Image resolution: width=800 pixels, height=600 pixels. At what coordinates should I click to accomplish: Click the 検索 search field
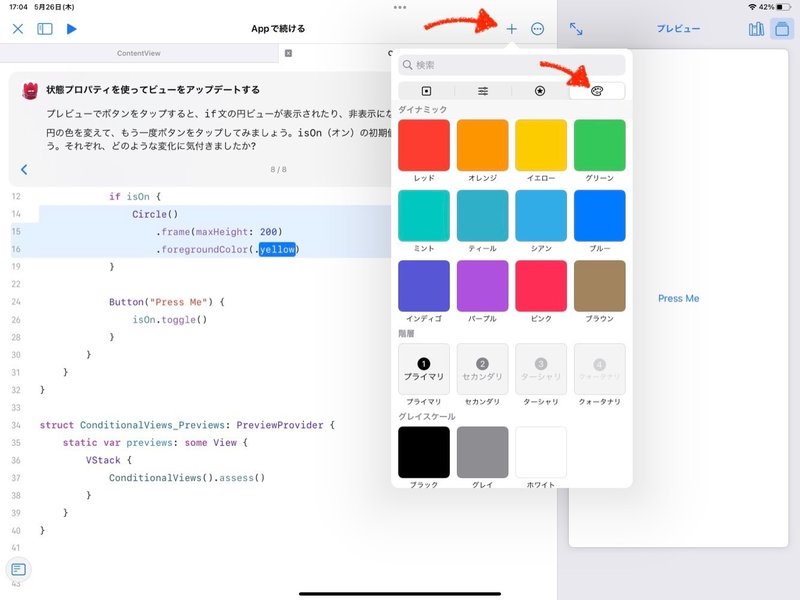511,65
